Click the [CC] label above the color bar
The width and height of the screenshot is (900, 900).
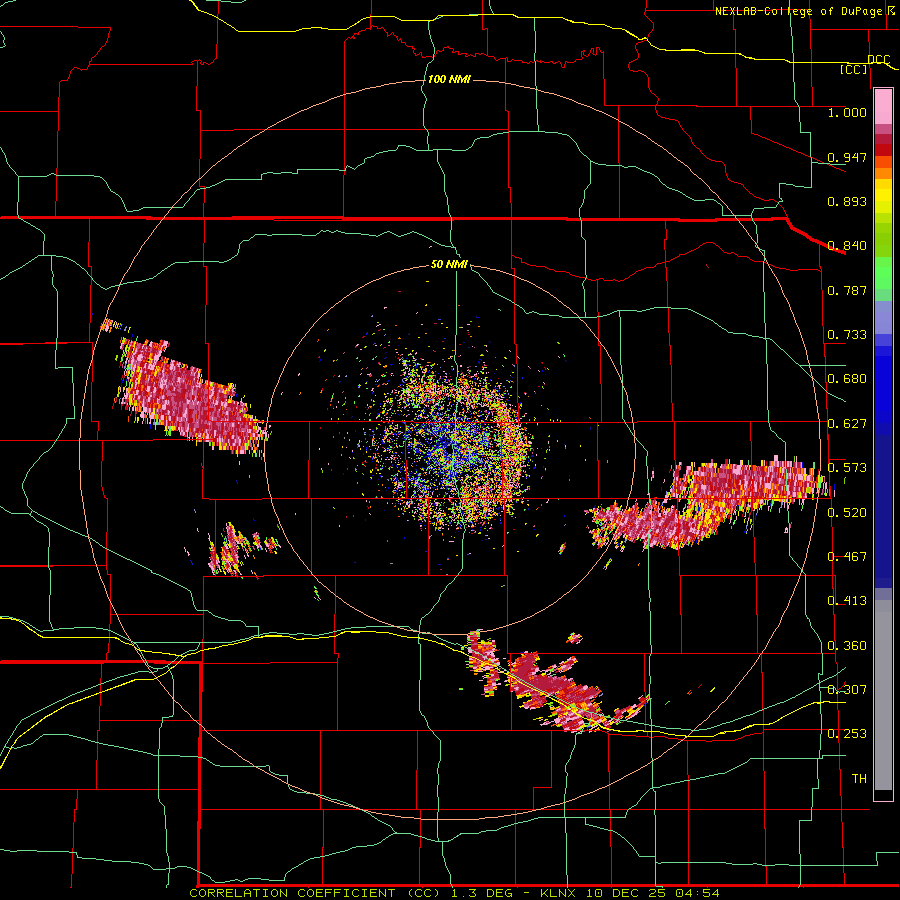tap(854, 69)
